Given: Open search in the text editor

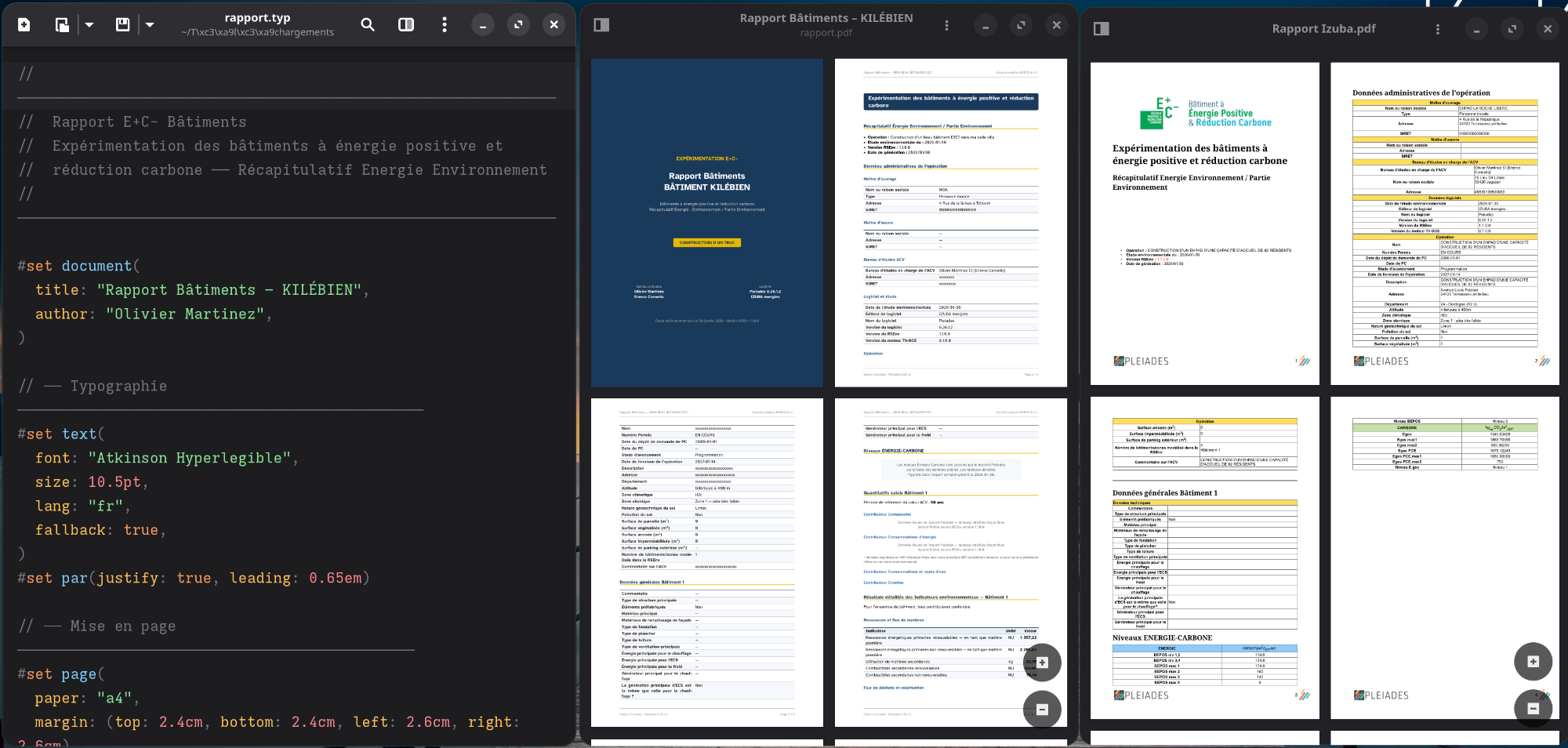Looking at the screenshot, I should click(x=367, y=25).
